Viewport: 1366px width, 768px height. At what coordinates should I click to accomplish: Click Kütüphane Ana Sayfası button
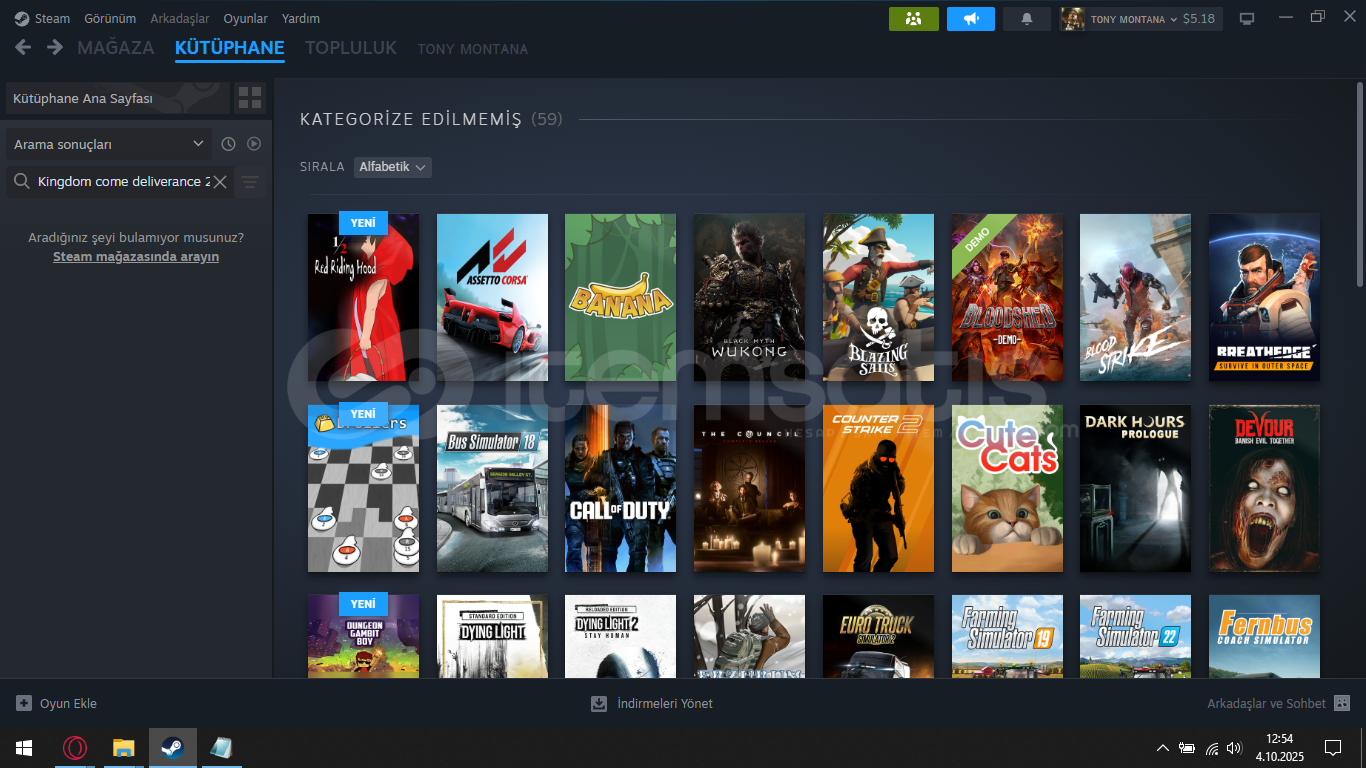pyautogui.click(x=119, y=98)
